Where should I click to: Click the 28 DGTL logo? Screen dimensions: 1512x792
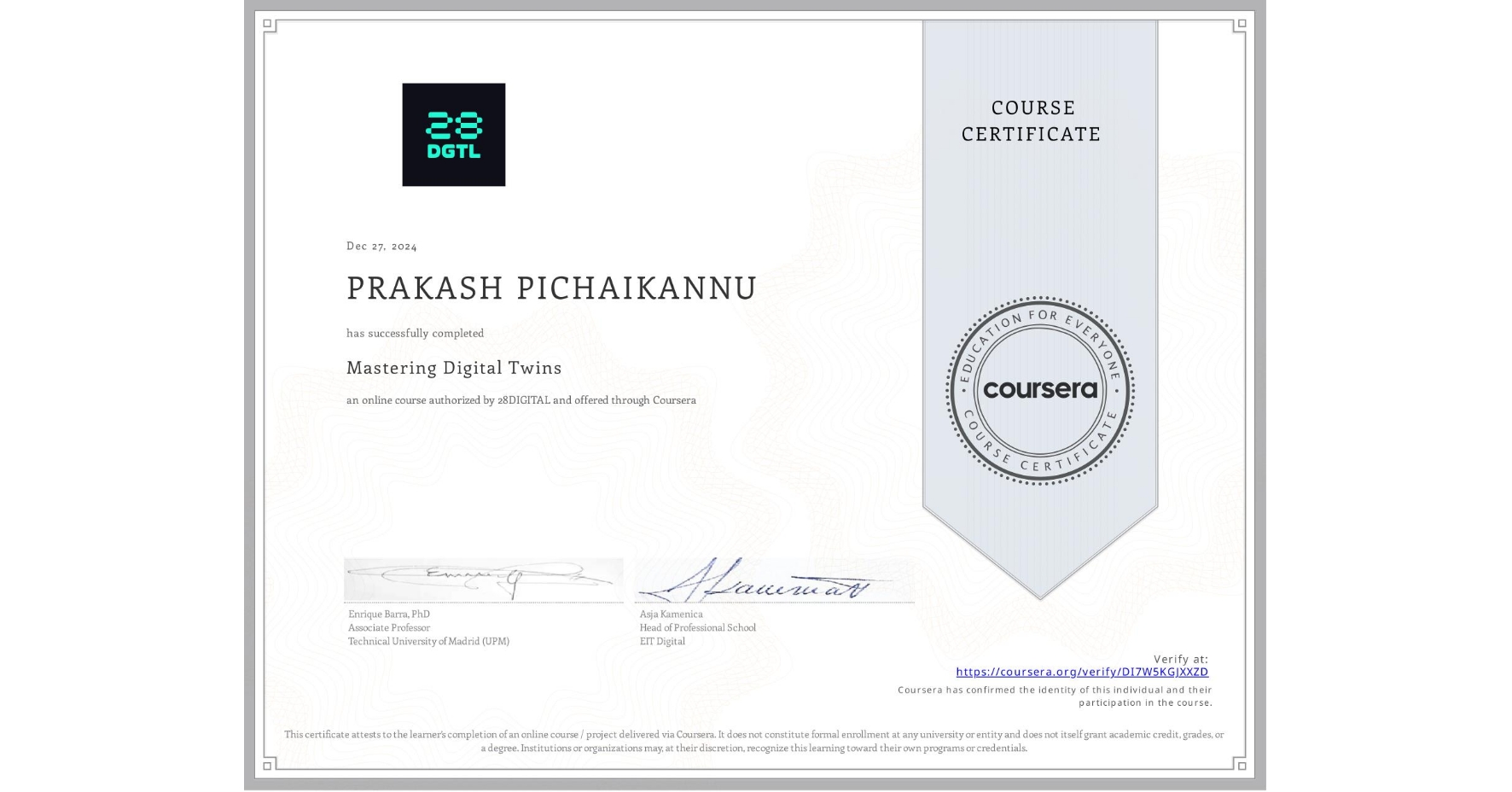click(454, 135)
